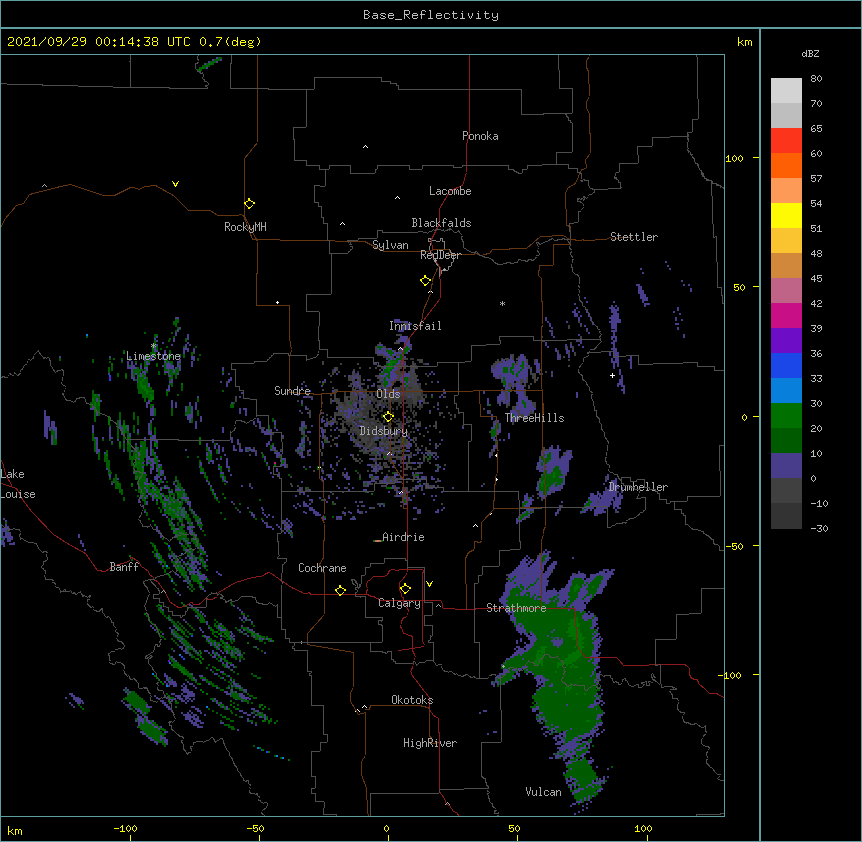Click the -50 tick on the right axis

[734, 546]
